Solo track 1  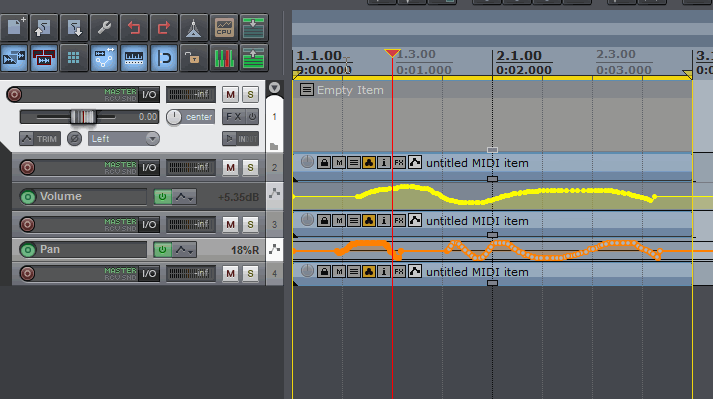click(x=250, y=95)
